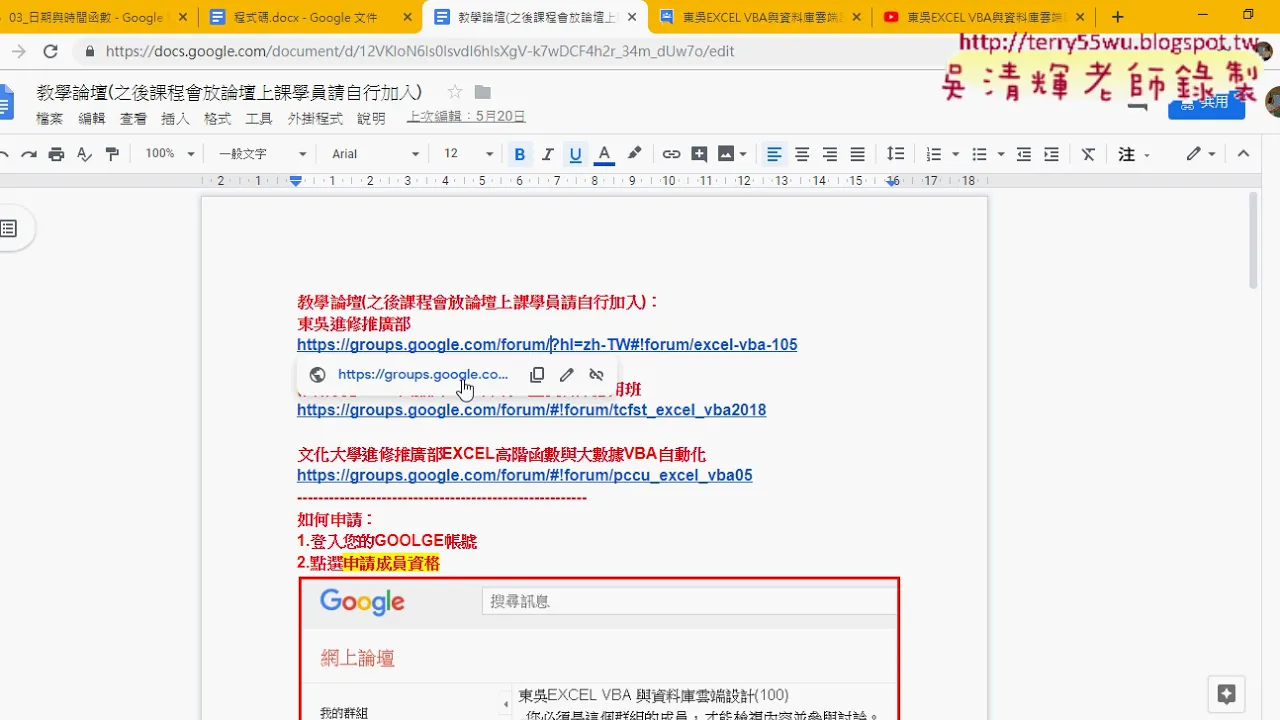Expand the numbered list style dropdown
The height and width of the screenshot is (720, 1280).
click(x=956, y=154)
